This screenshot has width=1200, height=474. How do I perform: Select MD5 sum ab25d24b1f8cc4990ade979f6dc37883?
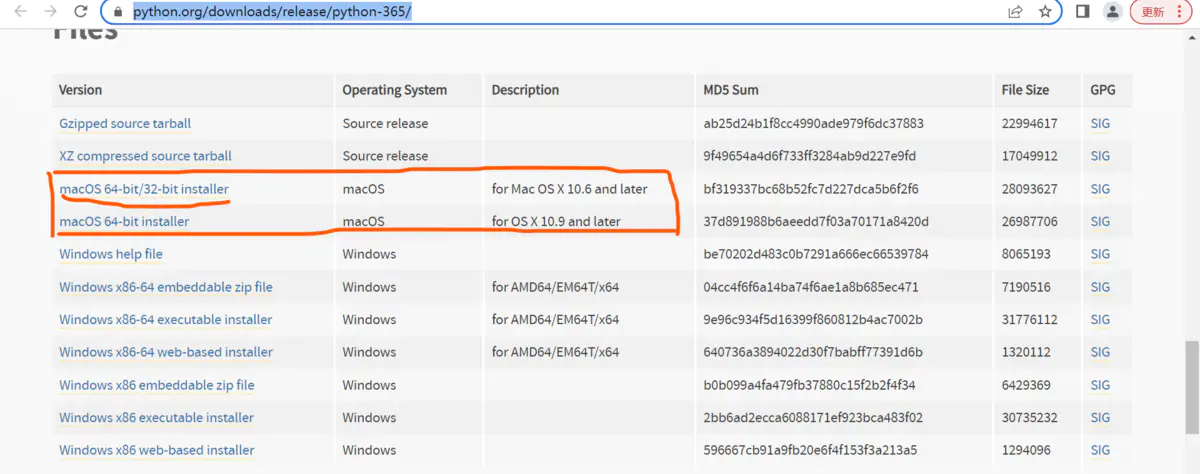click(x=814, y=124)
